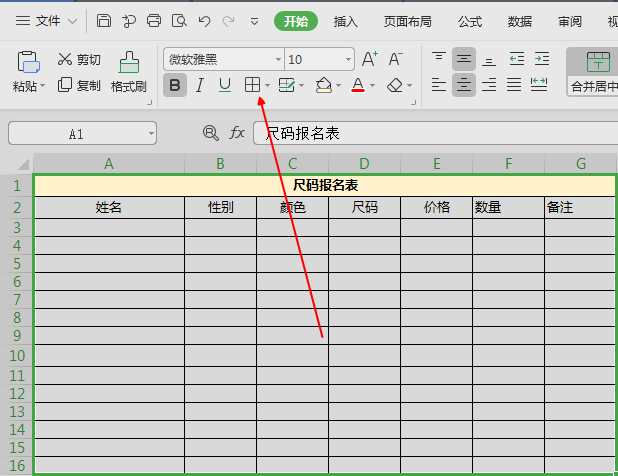This screenshot has width=618, height=476.
Task: Select row 5 header
Action: [17, 264]
